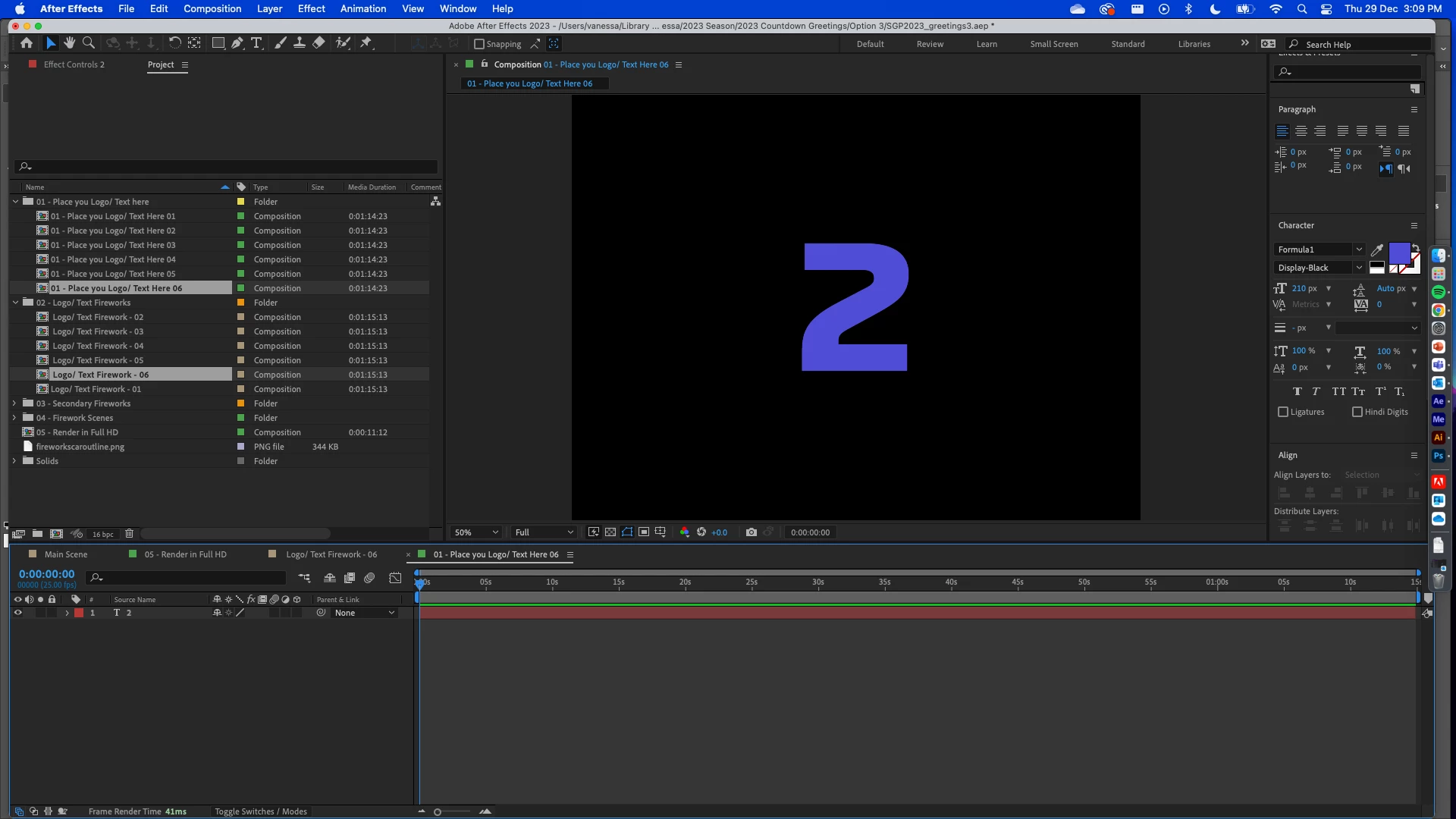This screenshot has width=1456, height=819.
Task: Click the purple fill color swatch
Action: (1399, 253)
